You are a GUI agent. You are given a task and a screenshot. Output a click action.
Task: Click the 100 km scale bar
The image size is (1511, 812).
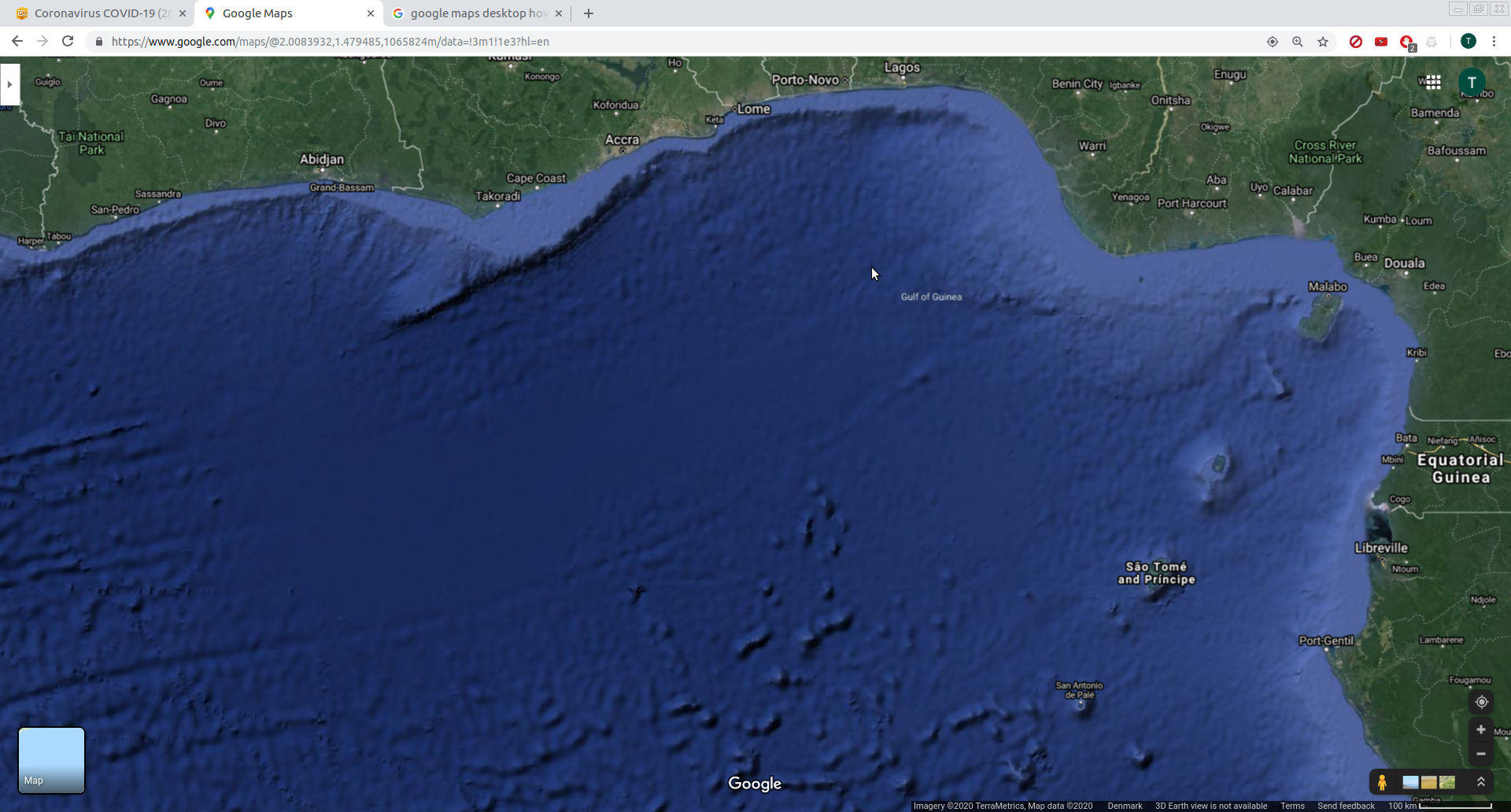[x=1439, y=806]
